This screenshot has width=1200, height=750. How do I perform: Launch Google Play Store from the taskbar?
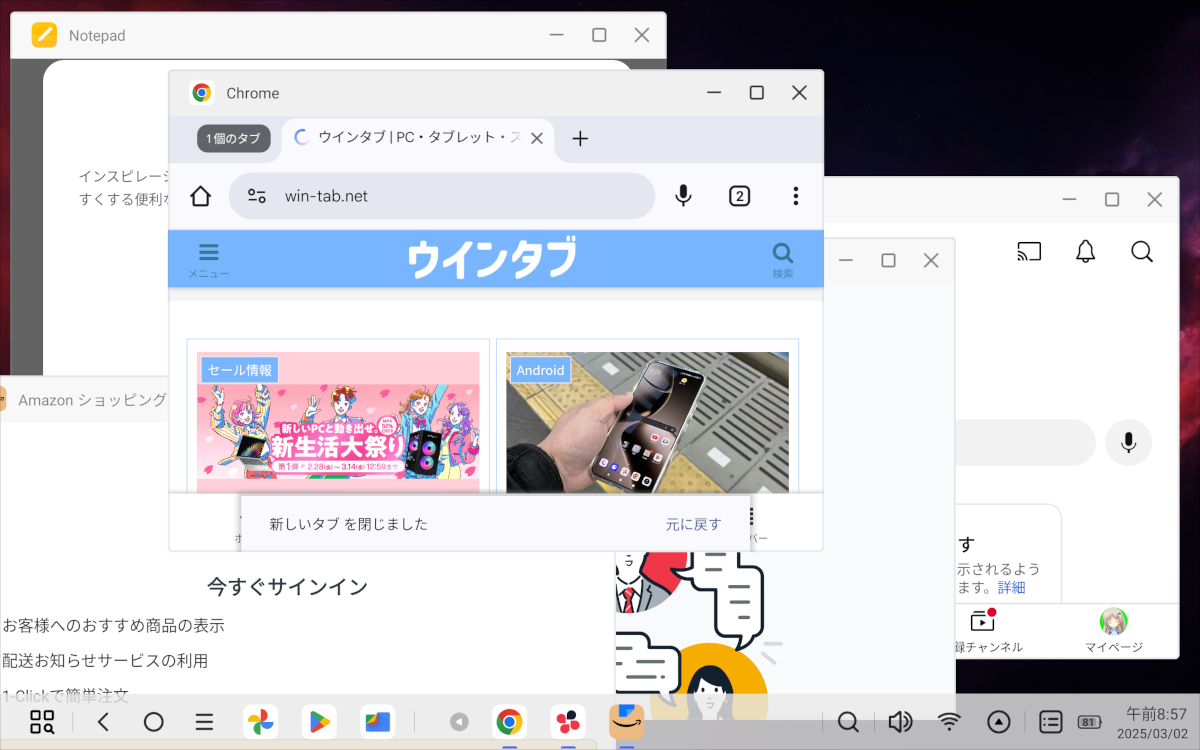click(x=319, y=721)
